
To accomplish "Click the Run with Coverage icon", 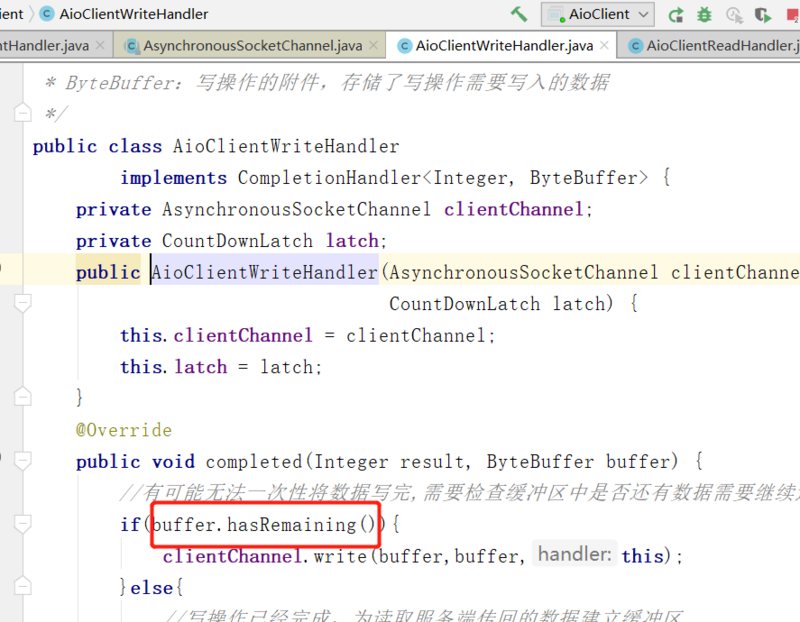I will [x=763, y=15].
